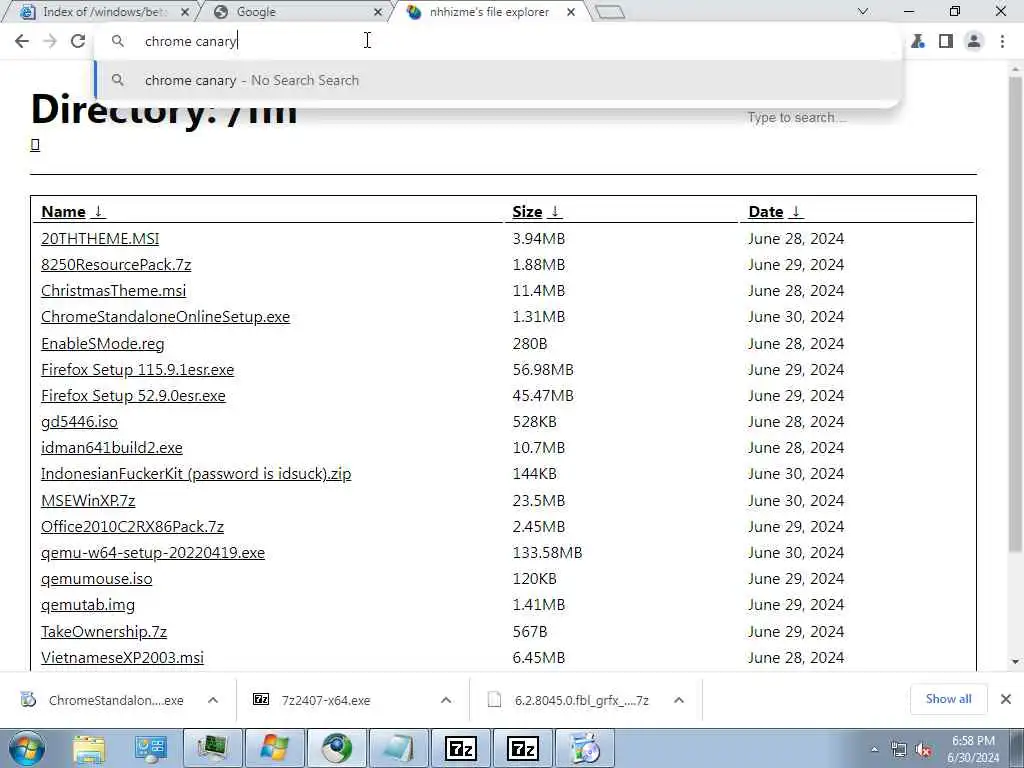Screen dimensions: 1024x768
Task: Click the address bar with chrome canary text
Action: (x=496, y=41)
